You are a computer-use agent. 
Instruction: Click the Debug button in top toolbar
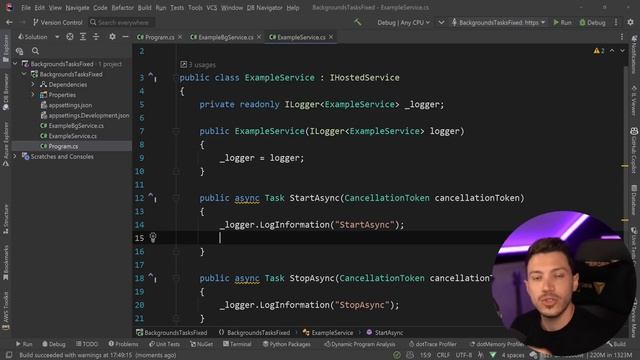click(592, 22)
